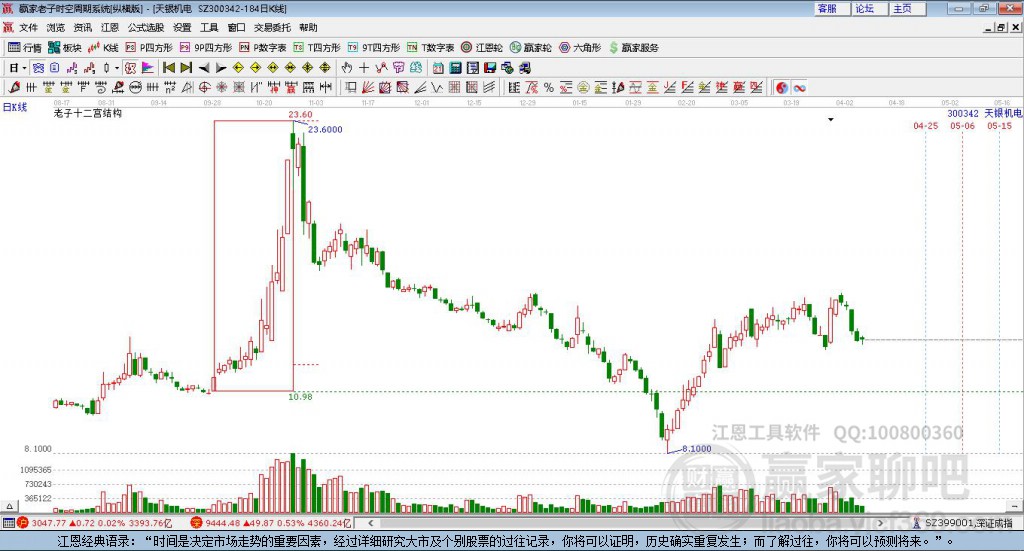Select the target circle cycle tool
The width and height of the screenshot is (1024, 551).
click(x=204, y=87)
